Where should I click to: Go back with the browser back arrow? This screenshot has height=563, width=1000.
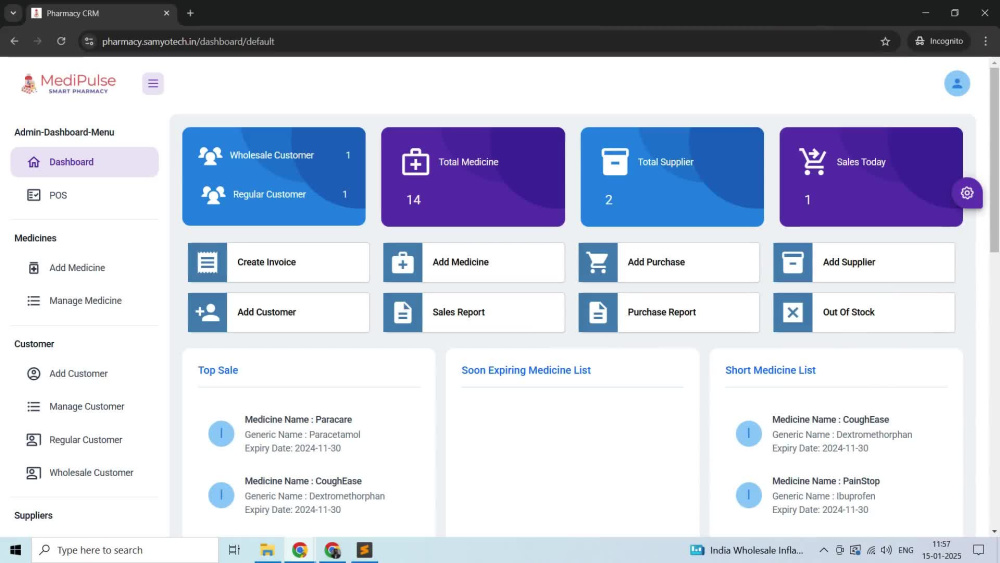click(14, 41)
